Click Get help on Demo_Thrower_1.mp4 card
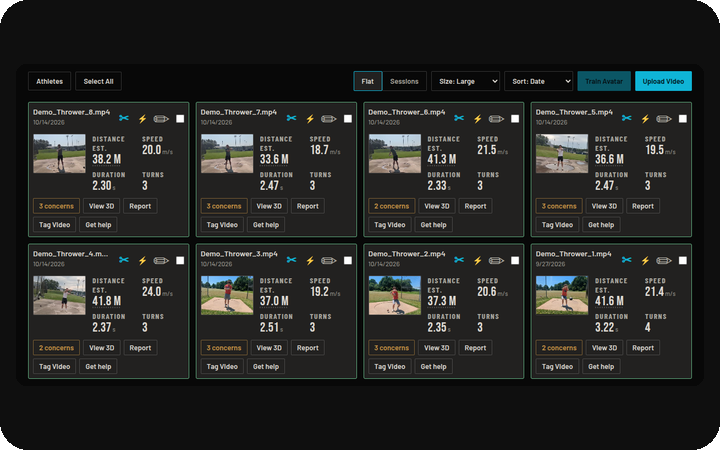This screenshot has height=450, width=720. pyautogui.click(x=601, y=367)
